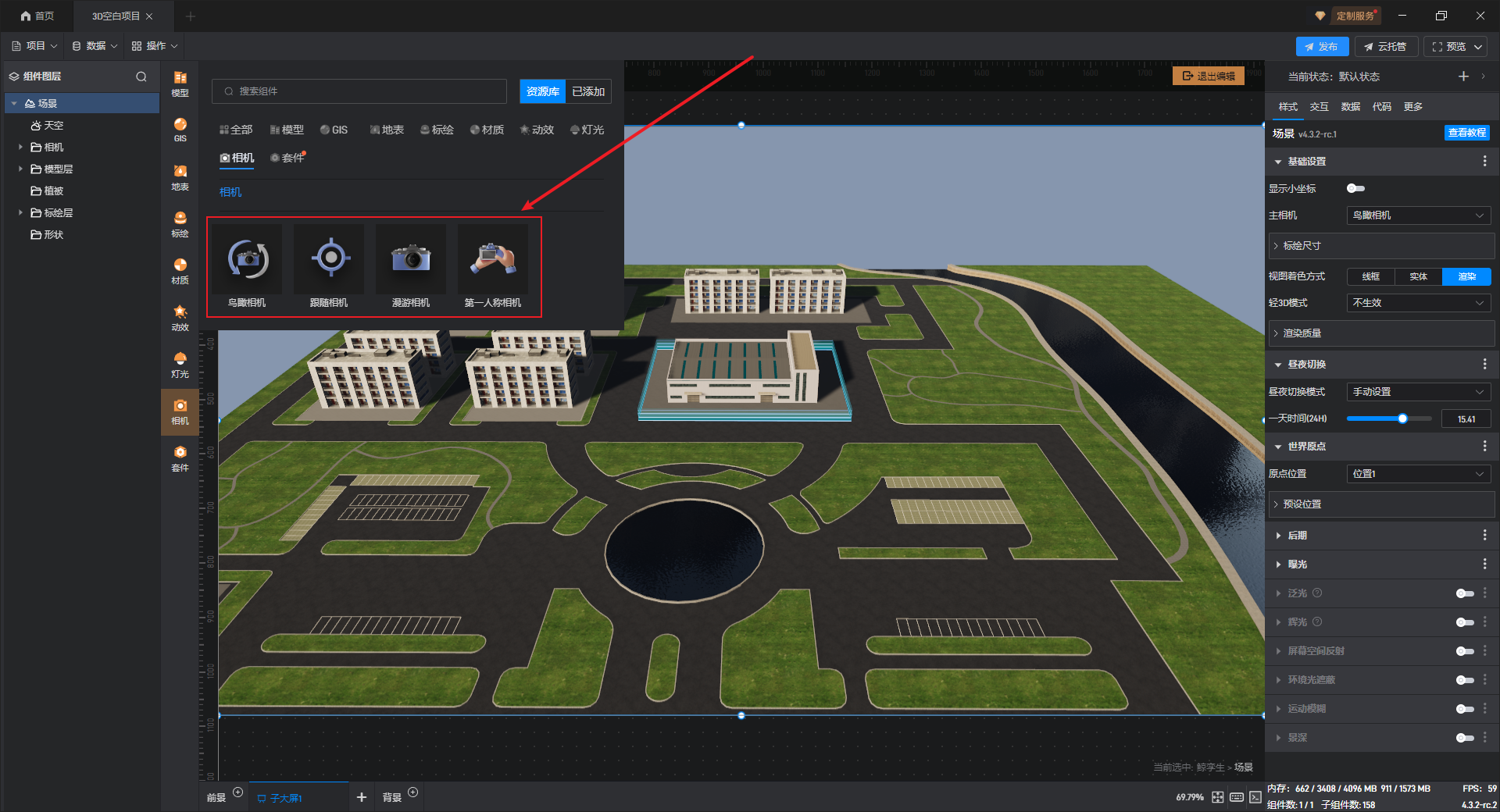Switch to the 交互 tab
This screenshot has height=812, width=1500.
pyautogui.click(x=1319, y=107)
